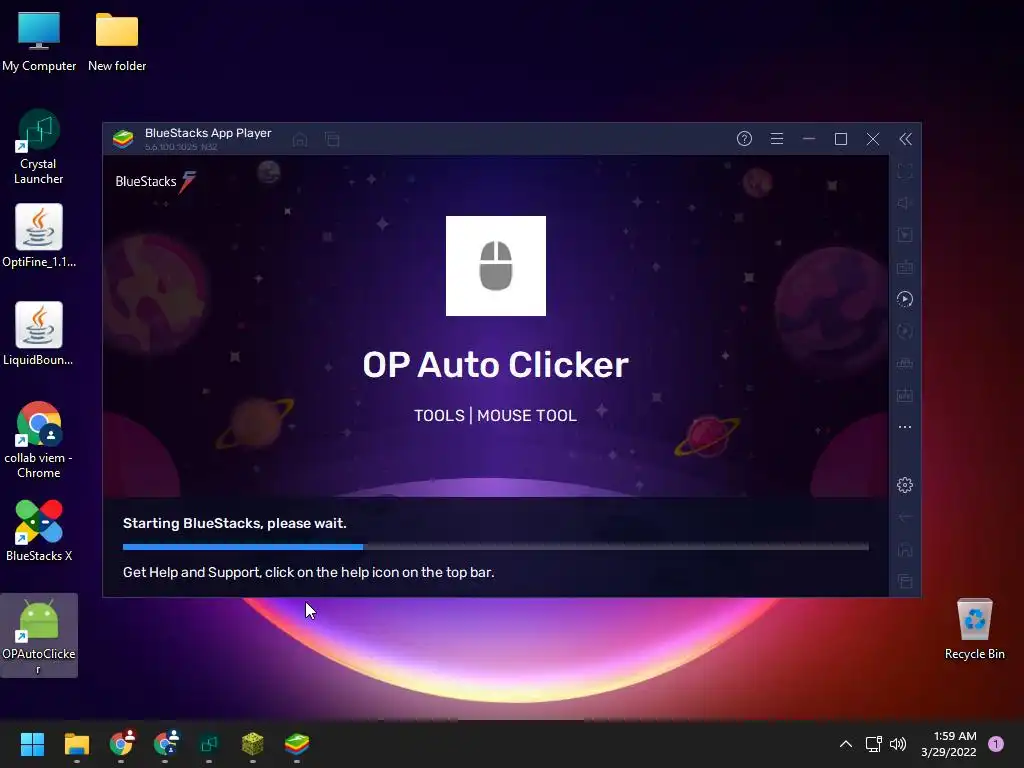Select the Recycle Bin desktop icon
The image size is (1024, 768).
(974, 629)
